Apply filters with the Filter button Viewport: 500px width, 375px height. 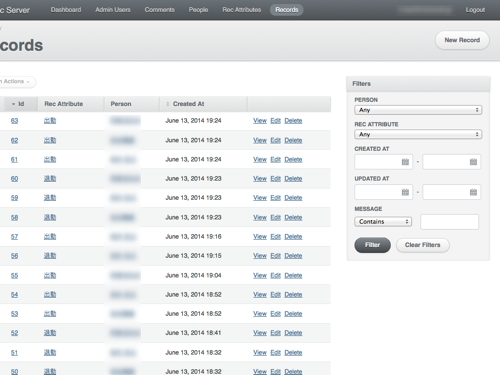(x=372, y=245)
